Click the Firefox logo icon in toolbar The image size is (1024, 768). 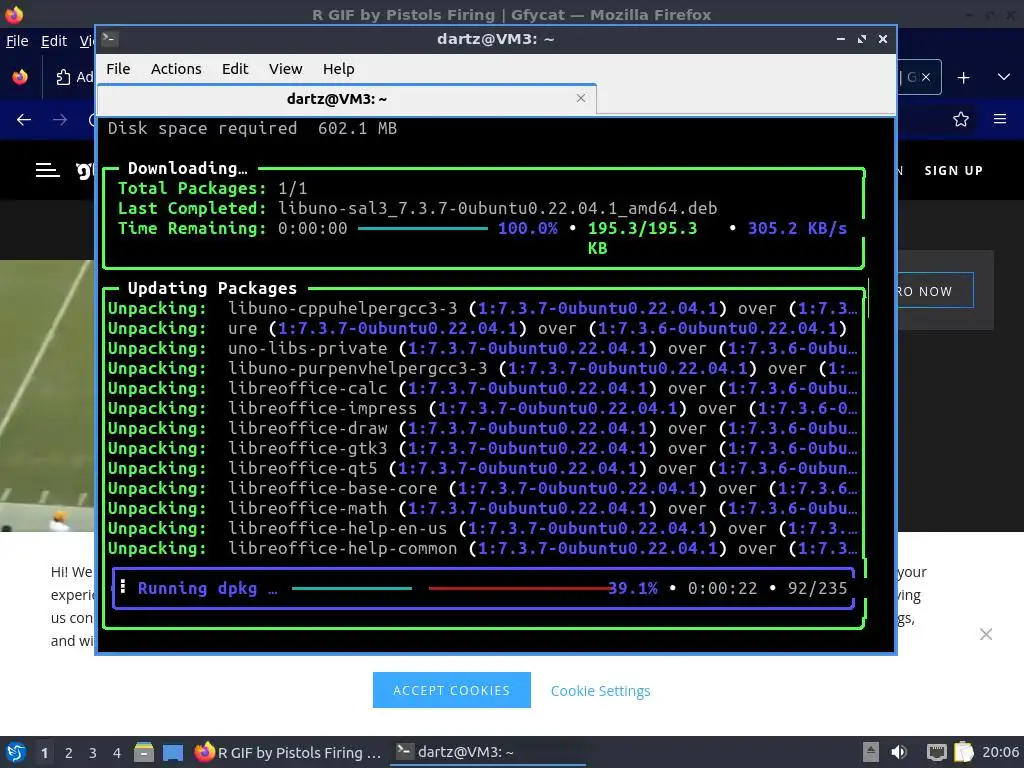20,77
